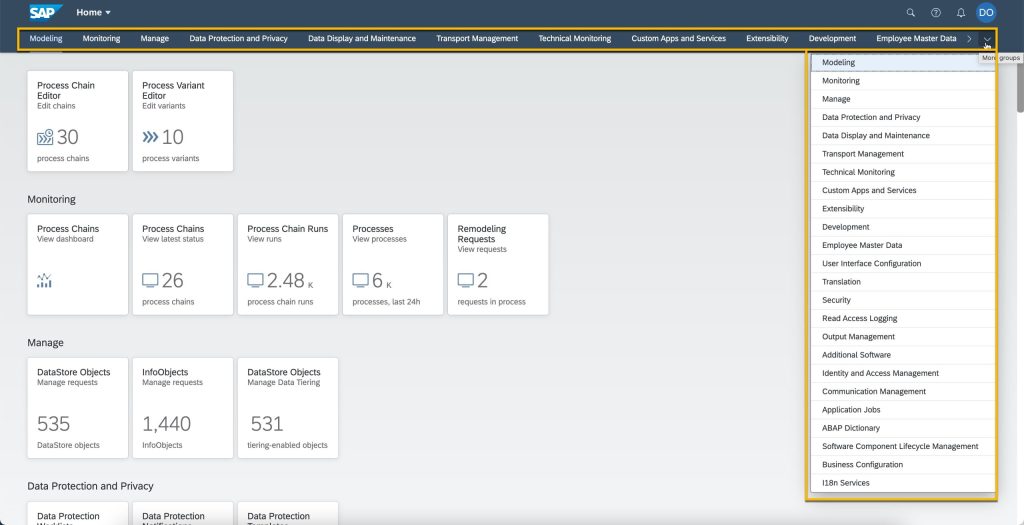Screen dimensions: 1024x525
Task: Open Data Protection and Privacy tab
Action: tap(238, 39)
